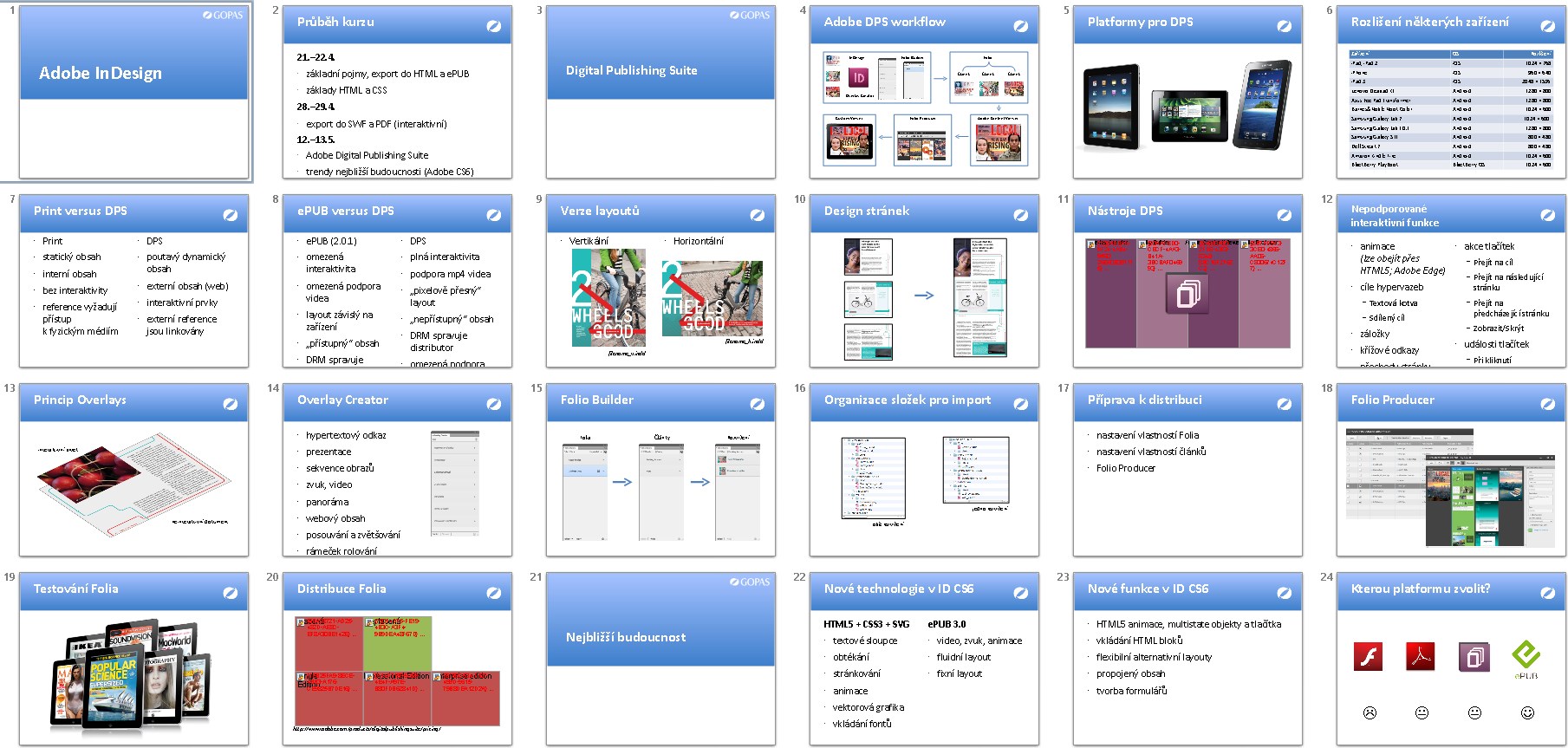The image size is (1568, 748).
Task: Click the round logo in the Print versus DPS header
Action: click(x=230, y=215)
